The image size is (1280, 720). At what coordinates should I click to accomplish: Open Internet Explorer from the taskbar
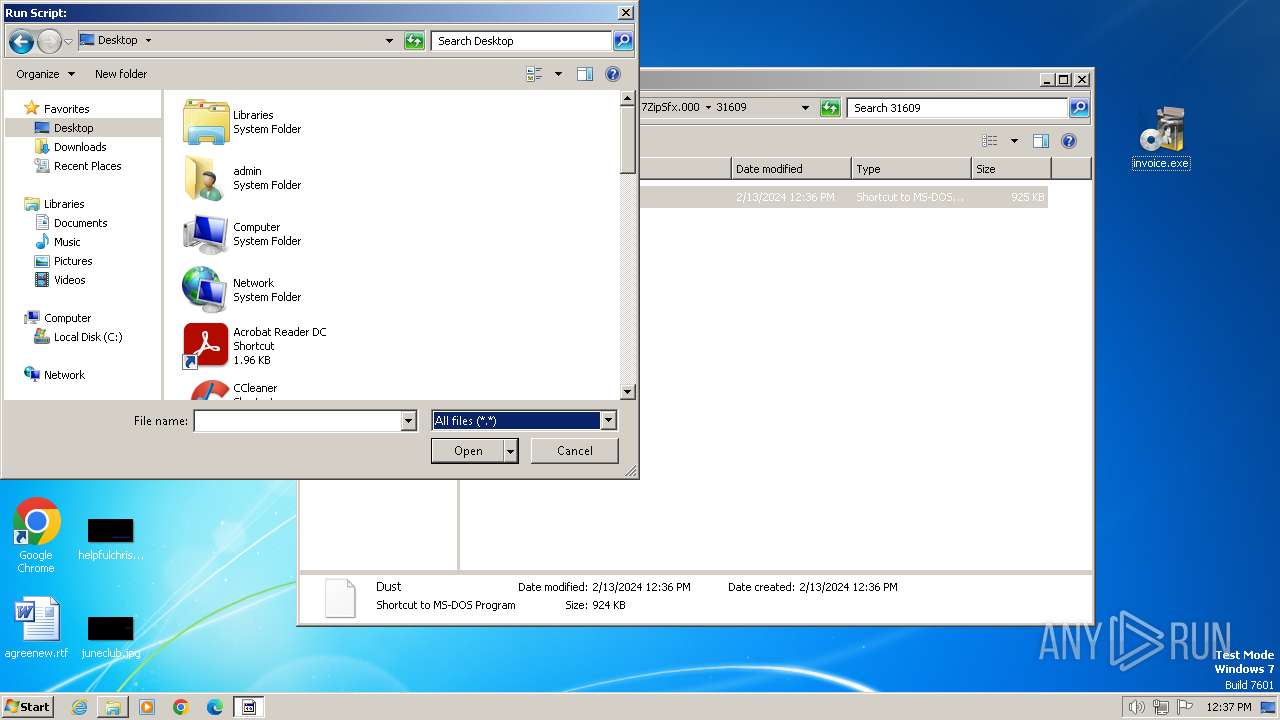coord(79,707)
